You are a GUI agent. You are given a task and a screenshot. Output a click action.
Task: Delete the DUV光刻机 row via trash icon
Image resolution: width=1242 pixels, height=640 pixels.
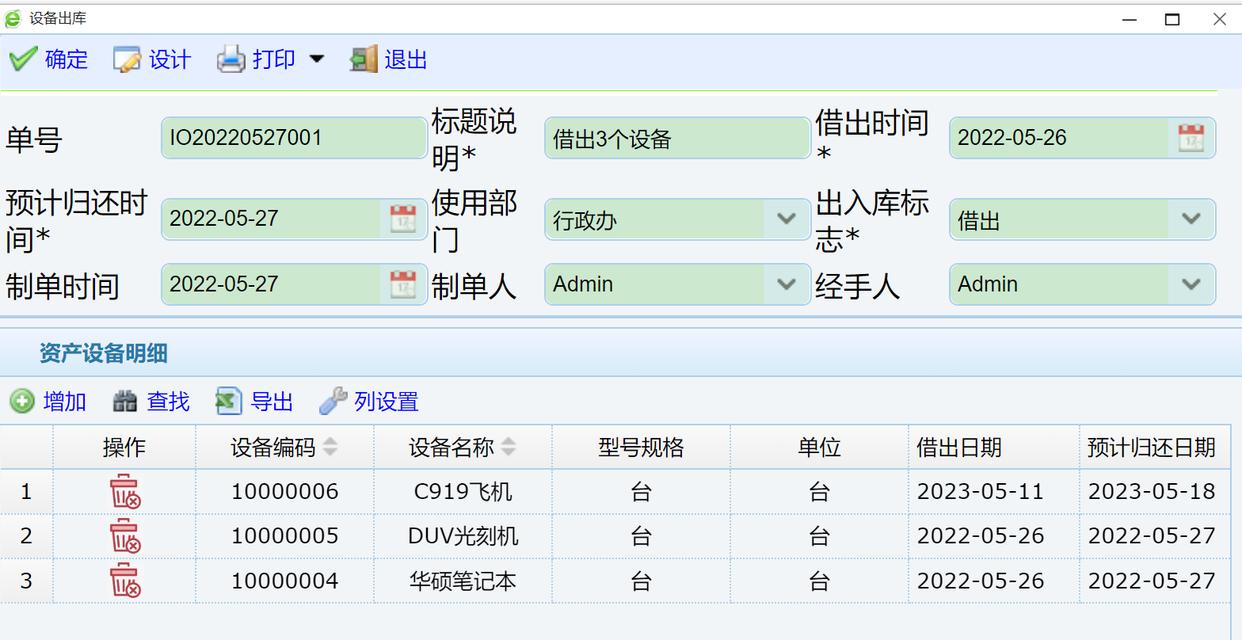[x=124, y=536]
